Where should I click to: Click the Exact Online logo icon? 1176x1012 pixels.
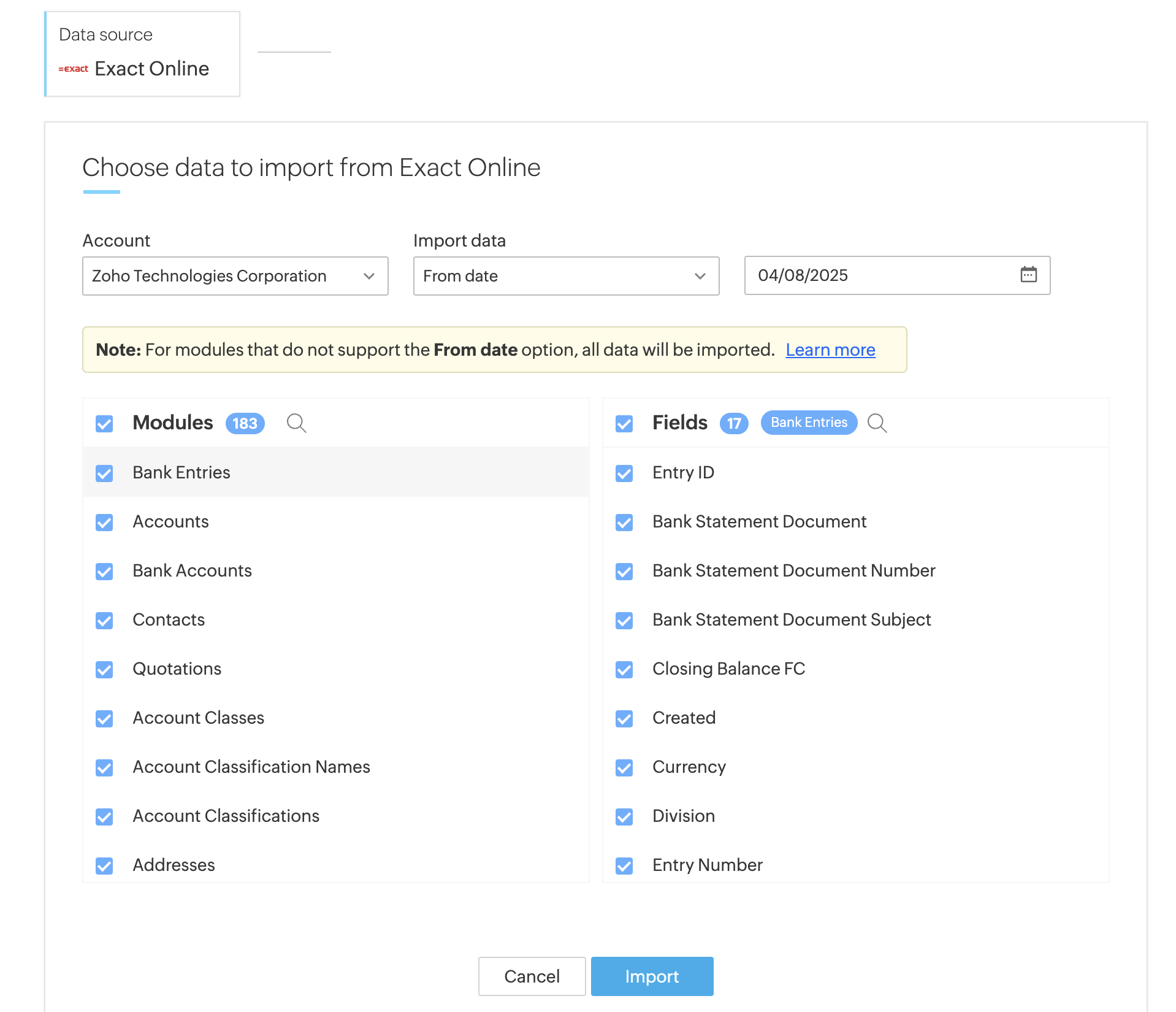(74, 69)
